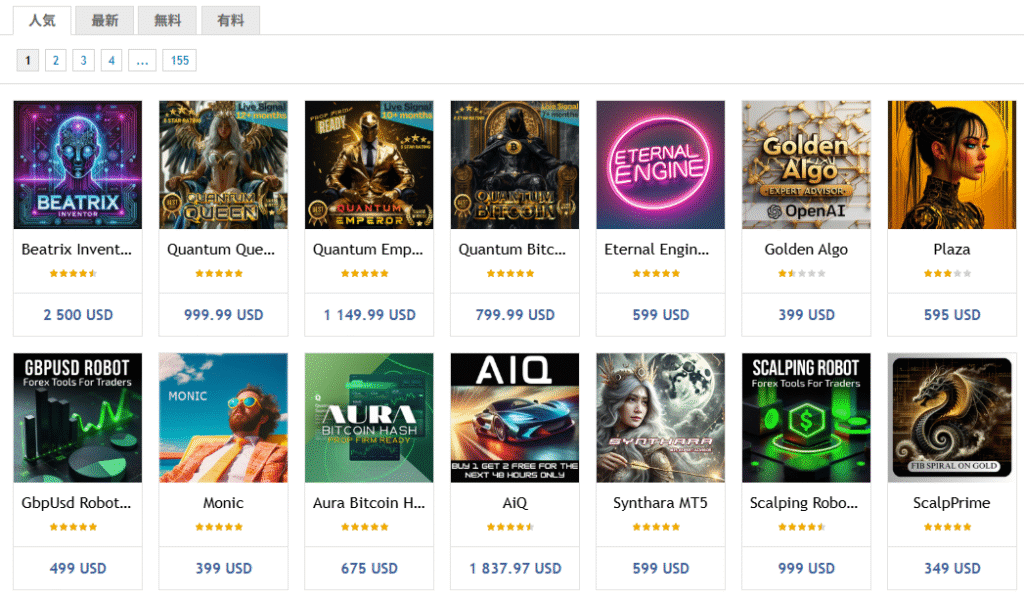Open the Beatrix Inventor product thumbnail
Viewport: 1024px width, 601px height.
click(x=78, y=165)
